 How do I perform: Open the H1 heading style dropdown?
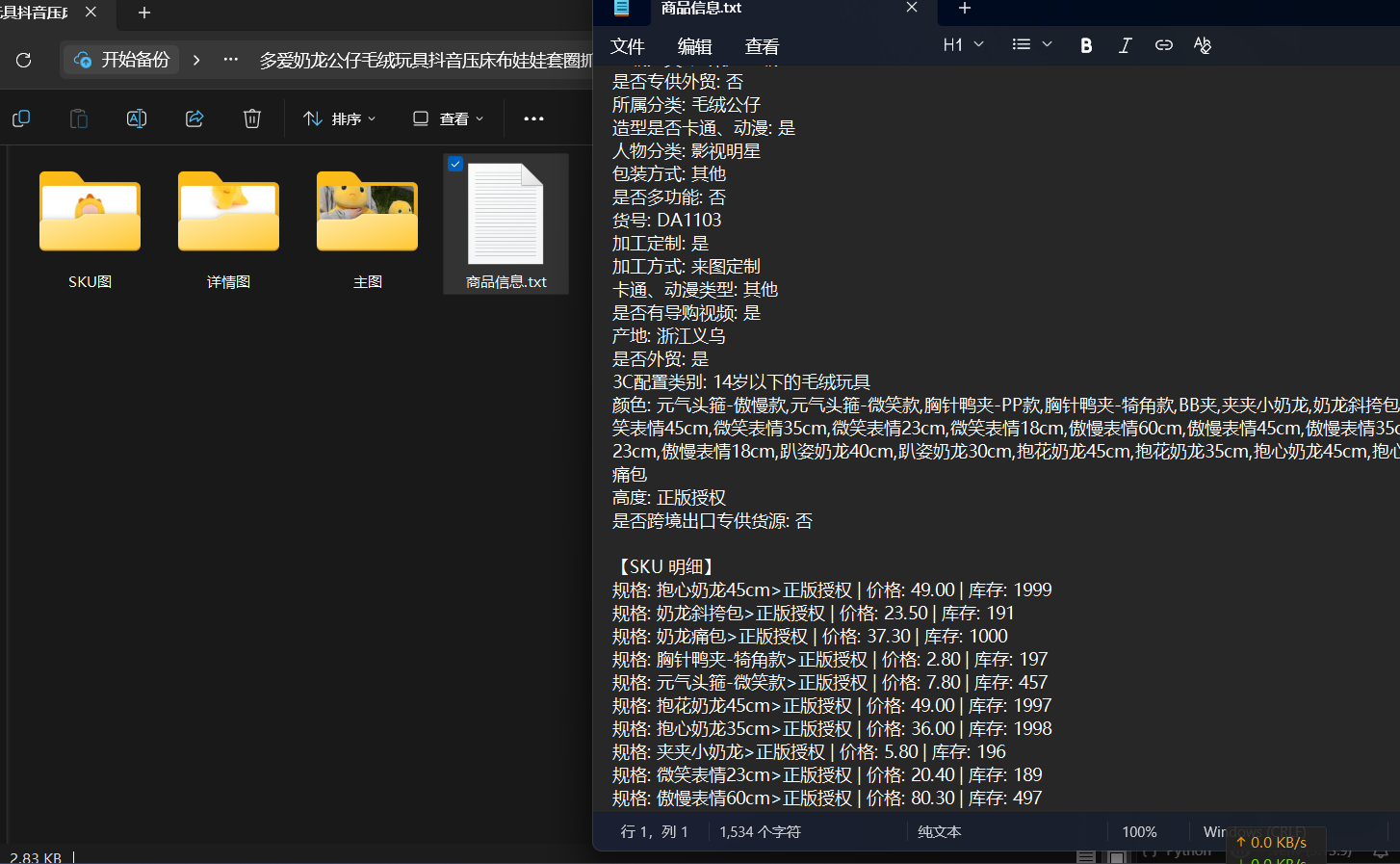(962, 44)
